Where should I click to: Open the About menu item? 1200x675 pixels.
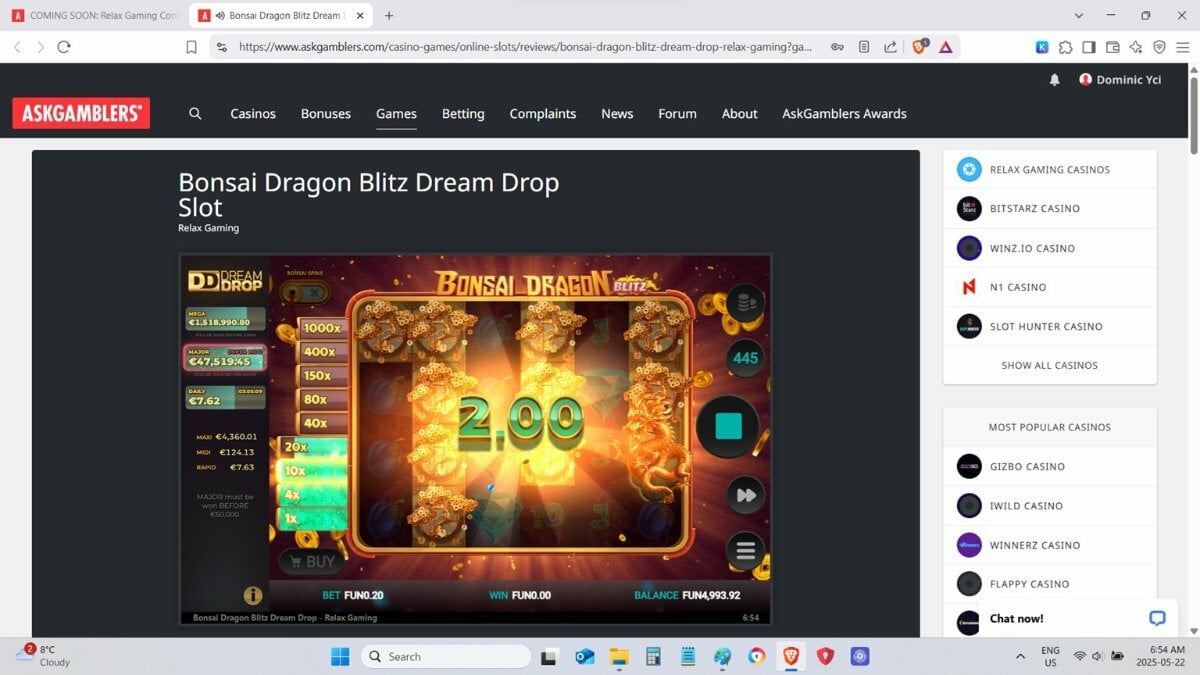click(740, 114)
